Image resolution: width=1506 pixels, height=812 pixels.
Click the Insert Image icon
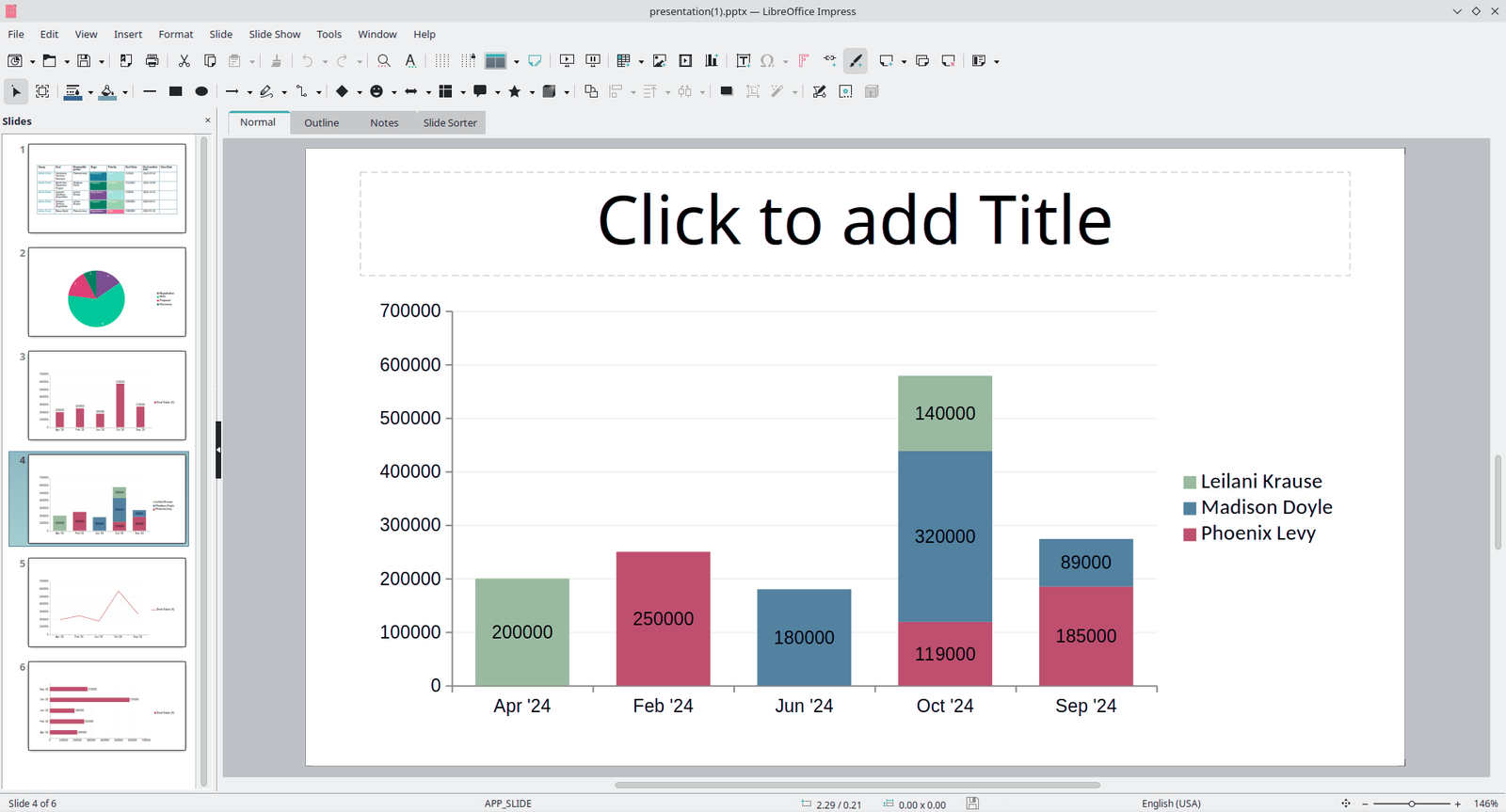click(660, 61)
